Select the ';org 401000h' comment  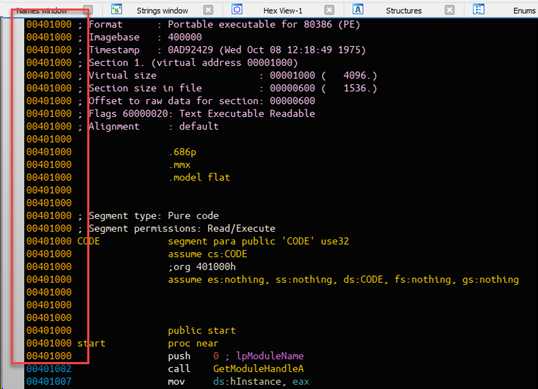pos(202,267)
